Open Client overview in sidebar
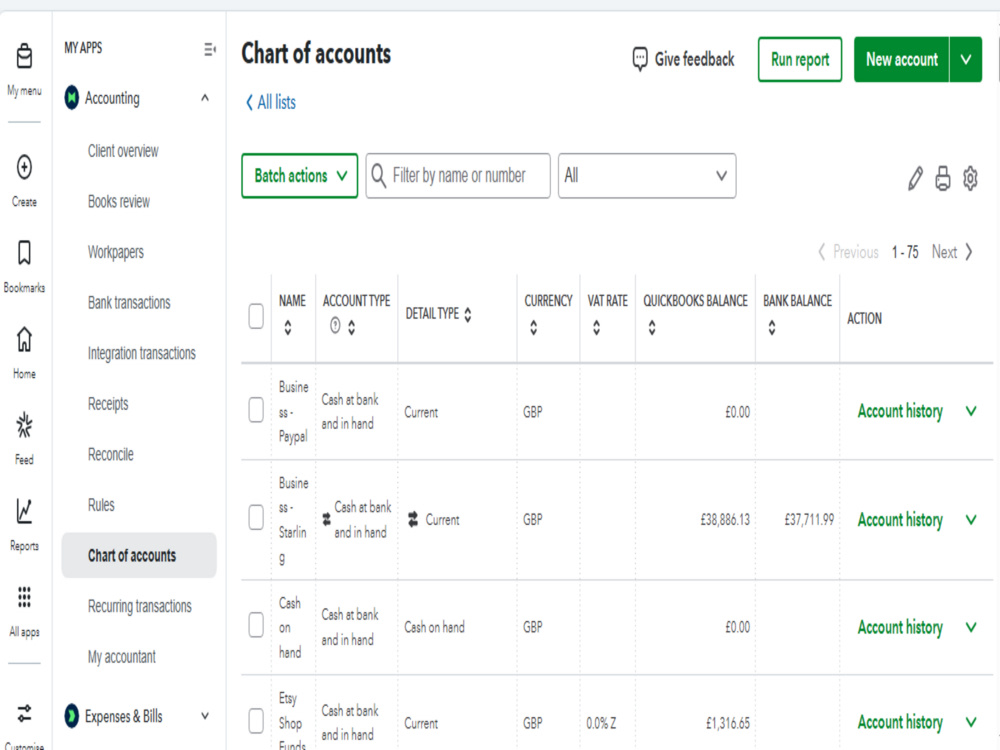1000x750 pixels. 123,151
